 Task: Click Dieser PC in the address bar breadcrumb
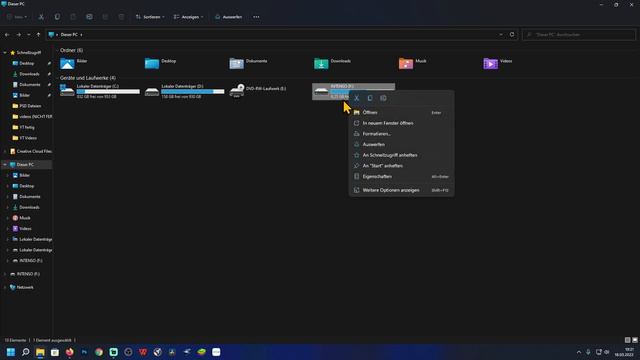(x=69, y=35)
